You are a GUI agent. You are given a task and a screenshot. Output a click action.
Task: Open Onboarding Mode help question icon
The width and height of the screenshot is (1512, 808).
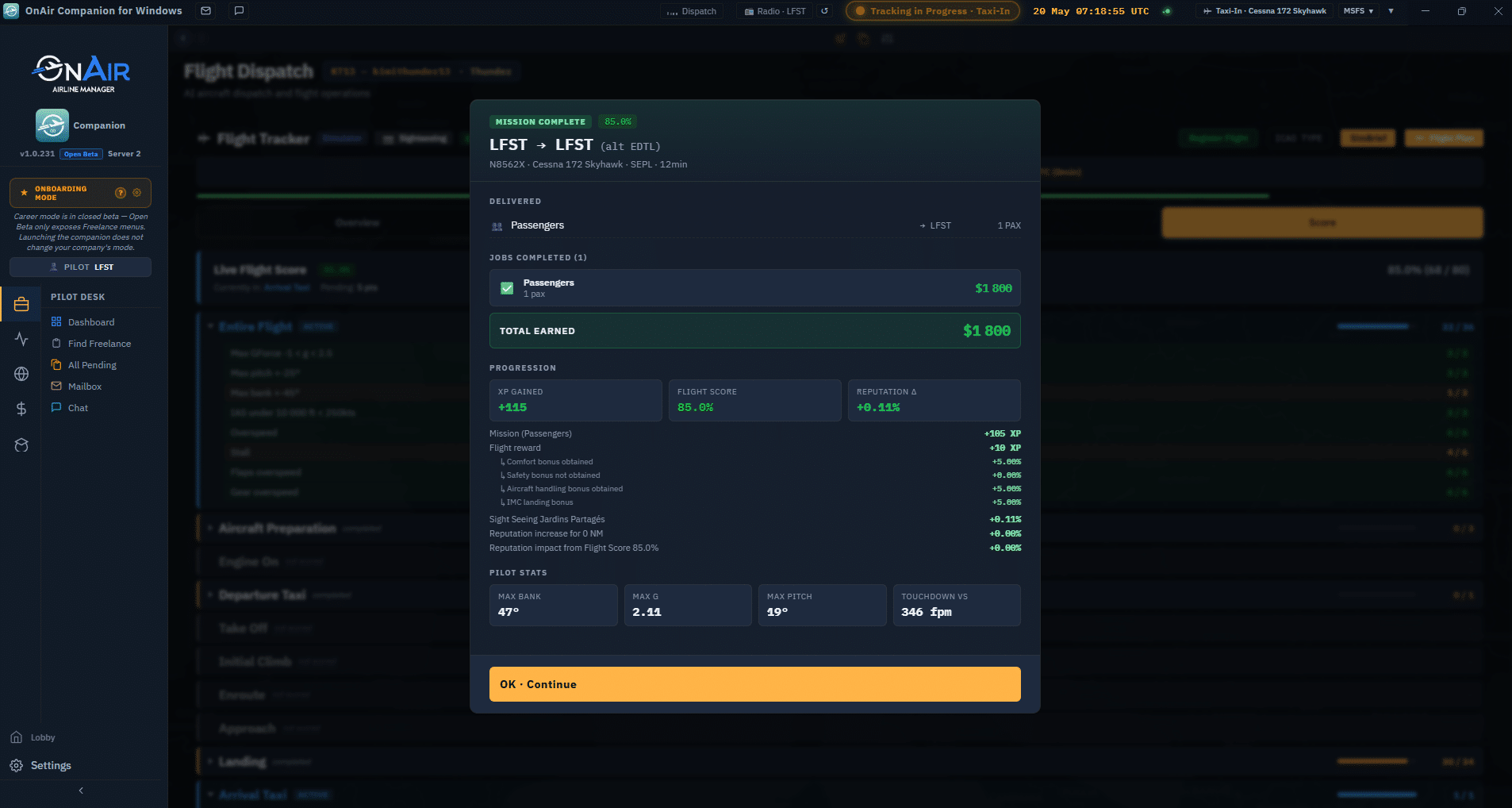tap(121, 193)
